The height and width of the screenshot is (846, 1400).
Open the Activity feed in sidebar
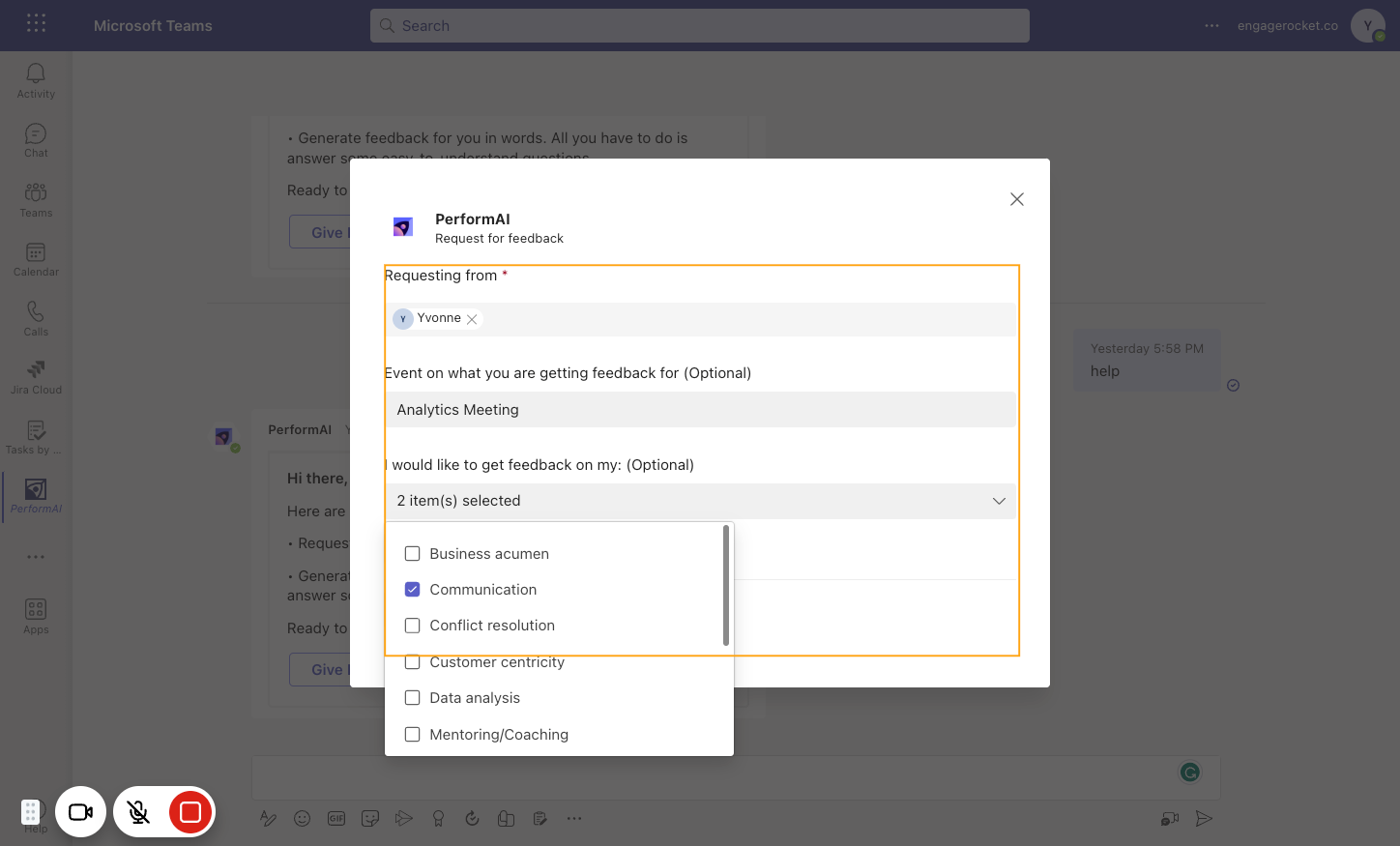point(36,81)
